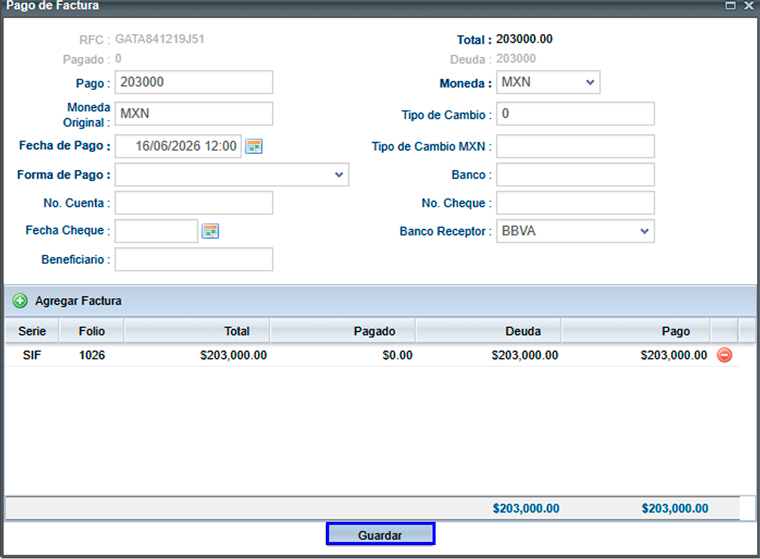Sort by the Folio column header

[x=92, y=331]
